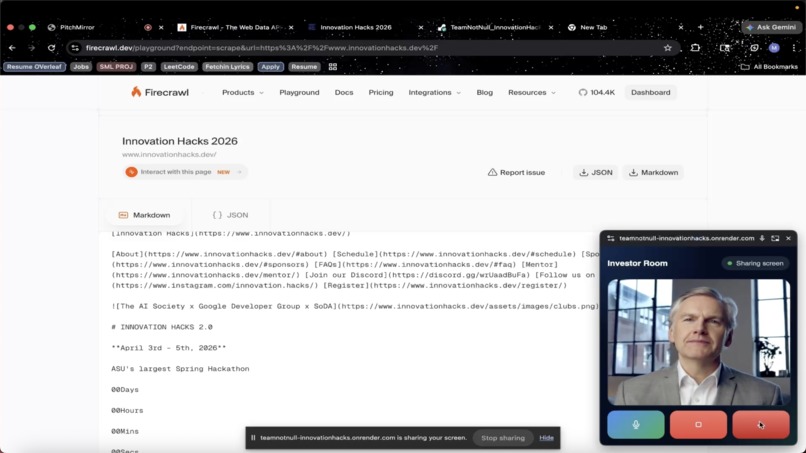Open the LeetCode bookmark

179,67
